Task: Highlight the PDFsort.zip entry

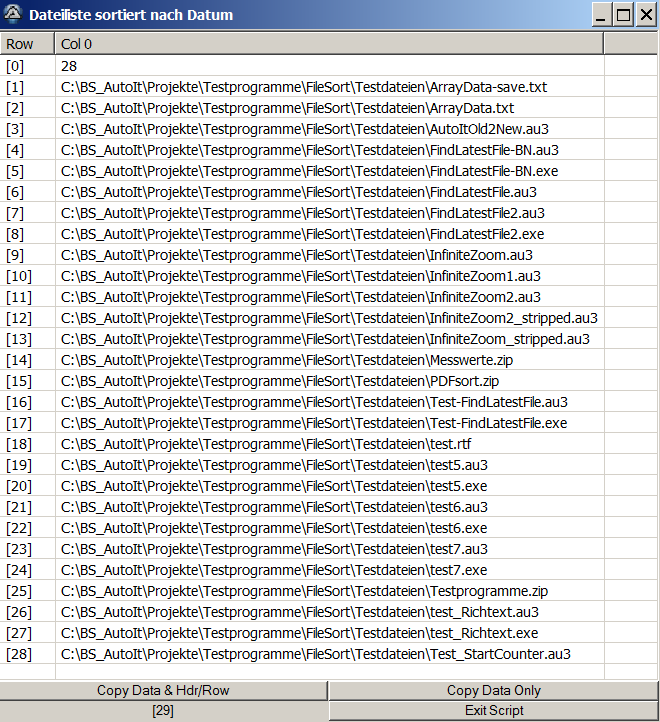Action: (281, 381)
